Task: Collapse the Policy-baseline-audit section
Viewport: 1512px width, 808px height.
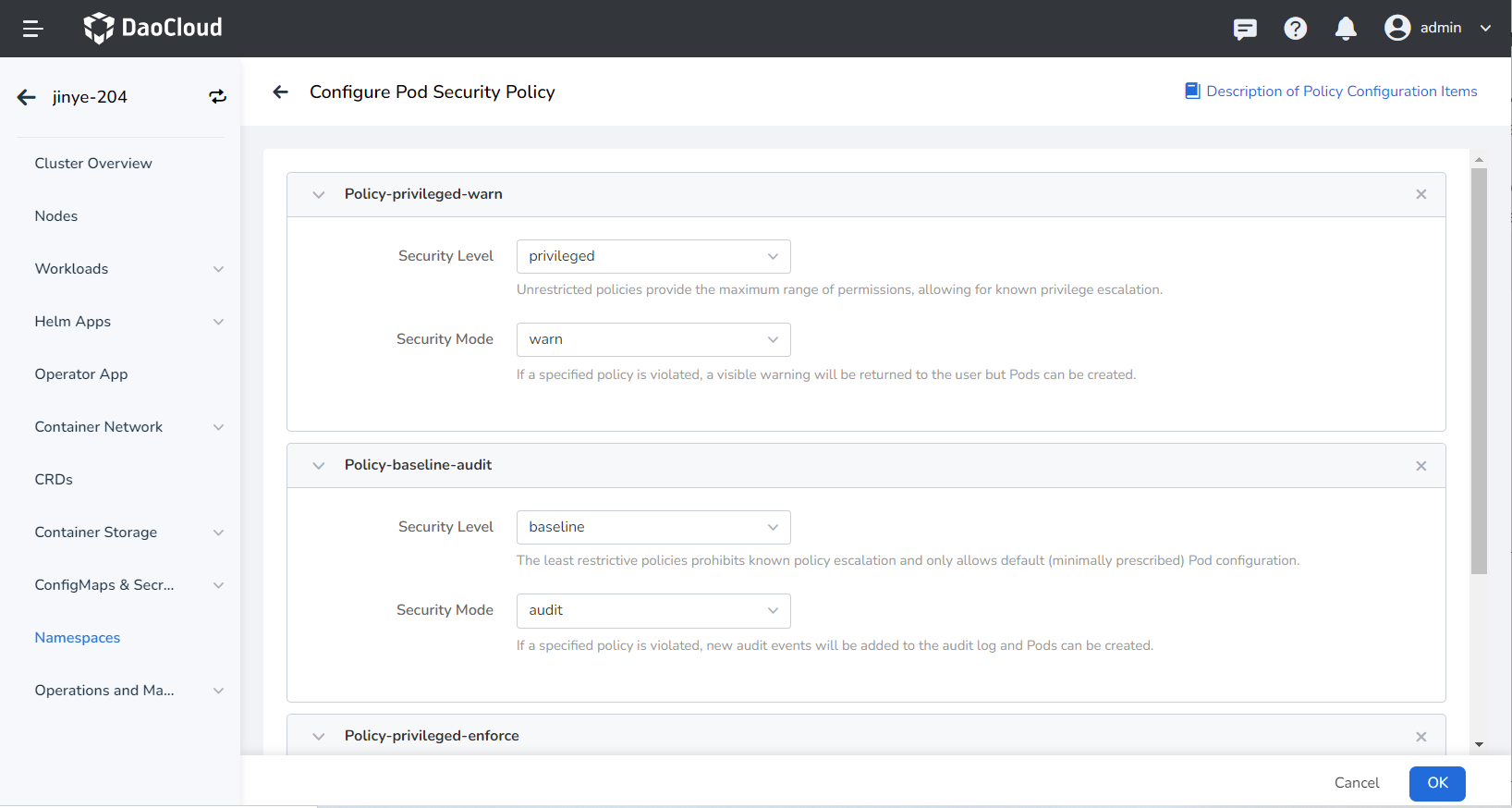Action: click(x=319, y=465)
